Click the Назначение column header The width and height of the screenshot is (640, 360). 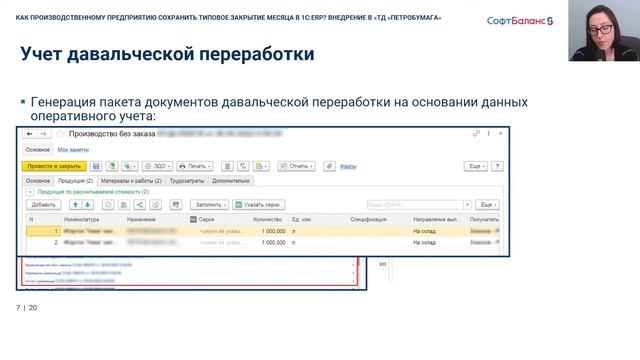(141, 220)
